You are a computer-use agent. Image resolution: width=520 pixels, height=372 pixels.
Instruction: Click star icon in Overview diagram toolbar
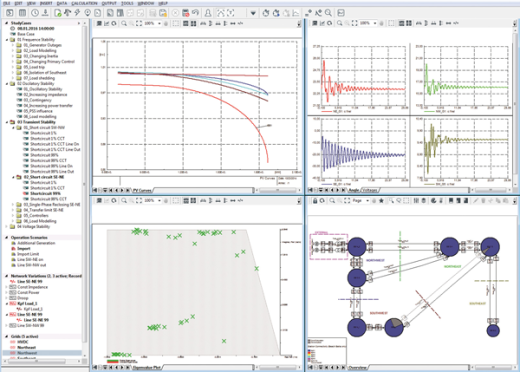pyautogui.click(x=381, y=201)
